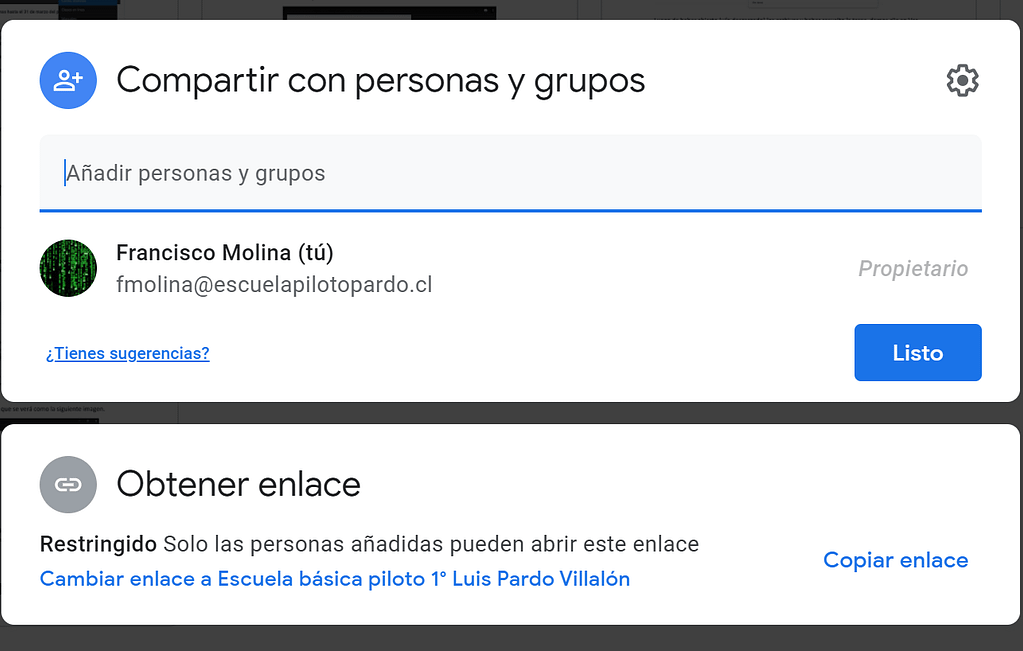Focus the Añadir personas y grupos field
The height and width of the screenshot is (651, 1023).
(x=510, y=173)
